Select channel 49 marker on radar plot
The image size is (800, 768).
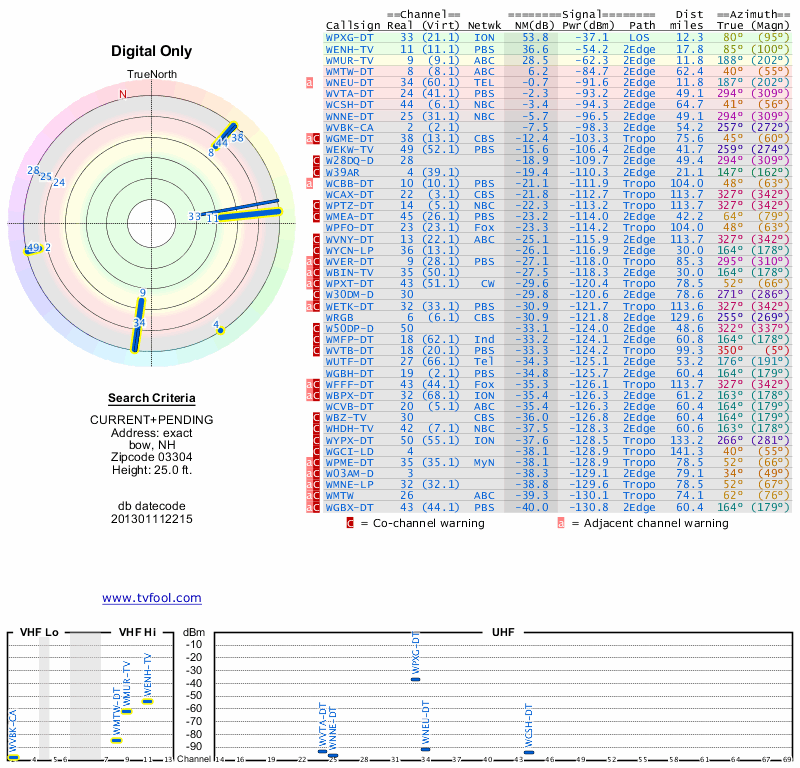pyautogui.click(x=32, y=248)
